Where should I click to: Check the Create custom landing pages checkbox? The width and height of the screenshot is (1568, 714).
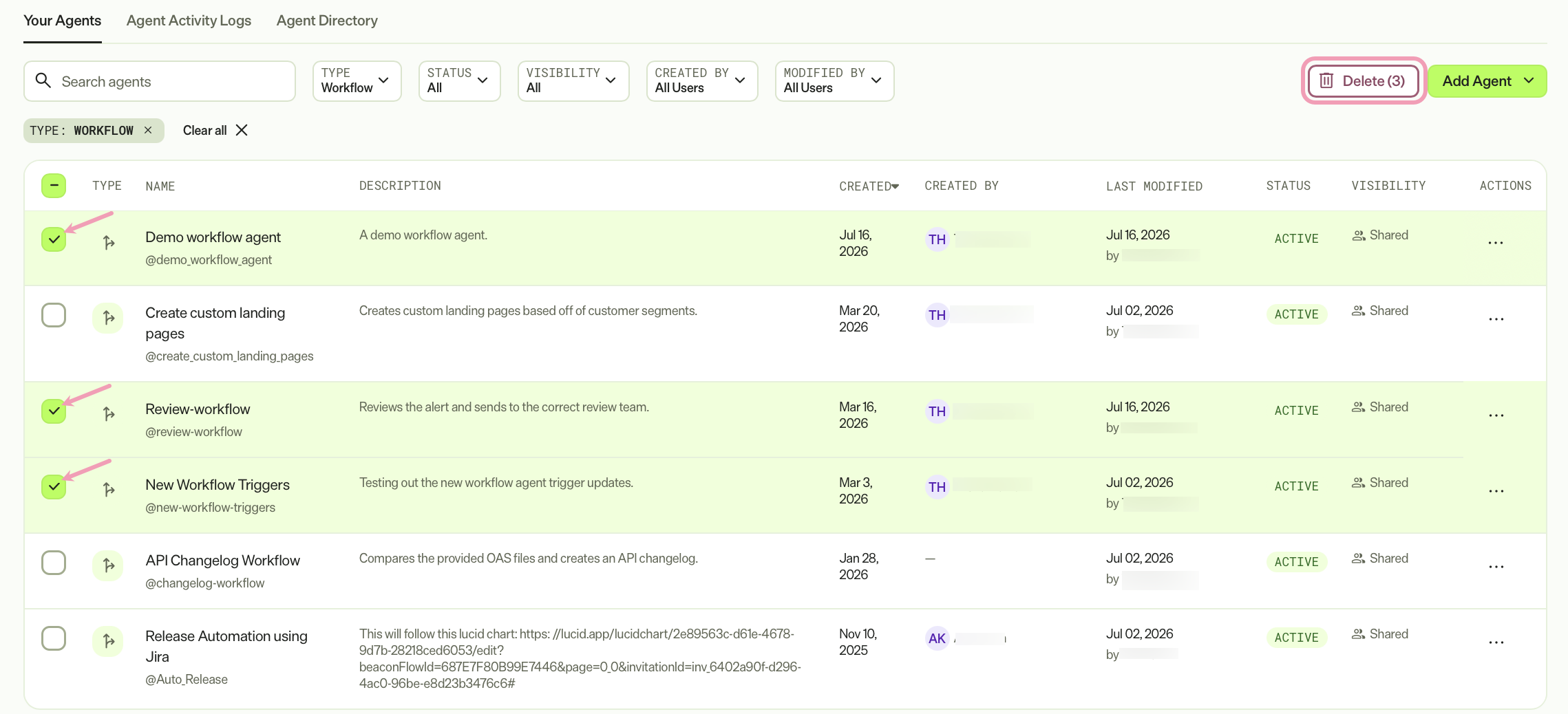pyautogui.click(x=54, y=315)
